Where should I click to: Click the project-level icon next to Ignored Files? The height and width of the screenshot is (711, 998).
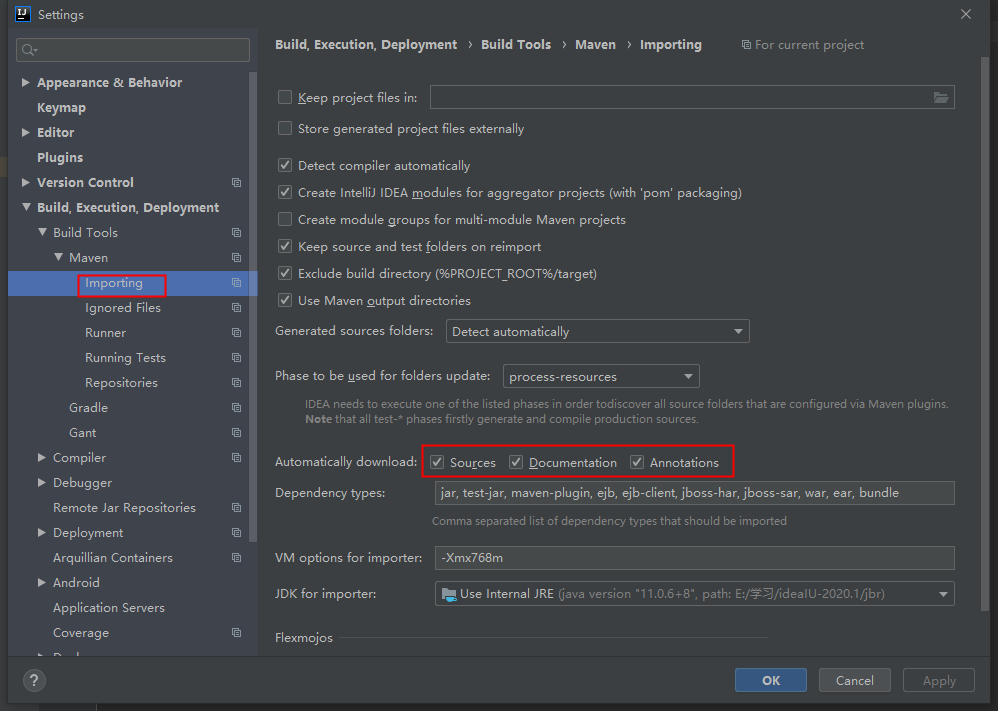click(237, 307)
